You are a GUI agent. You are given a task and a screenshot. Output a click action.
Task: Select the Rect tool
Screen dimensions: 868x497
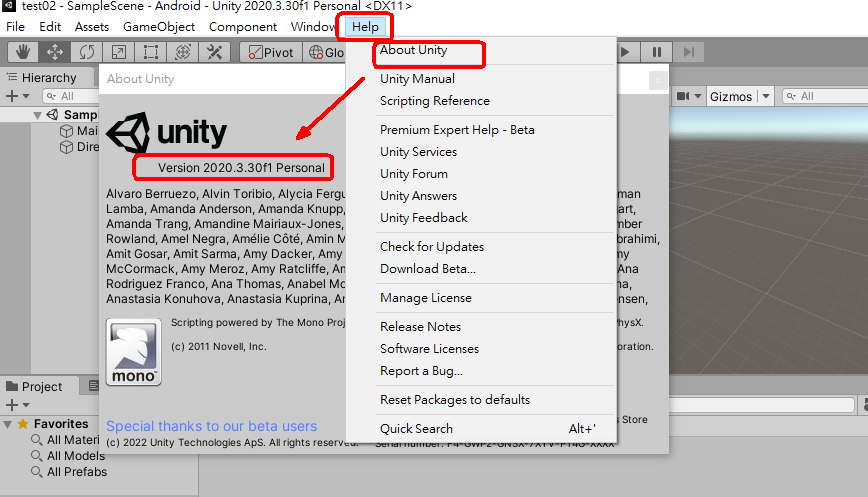(x=151, y=52)
